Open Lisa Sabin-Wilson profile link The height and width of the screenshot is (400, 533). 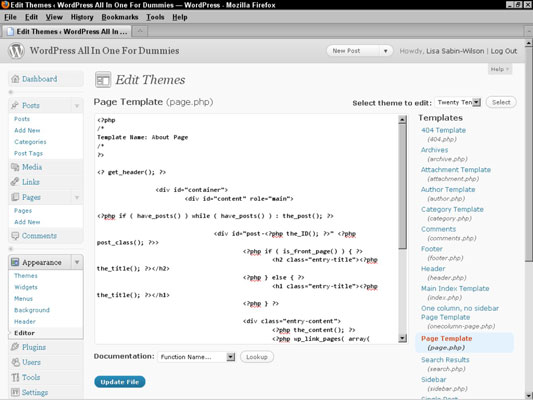tap(455, 51)
